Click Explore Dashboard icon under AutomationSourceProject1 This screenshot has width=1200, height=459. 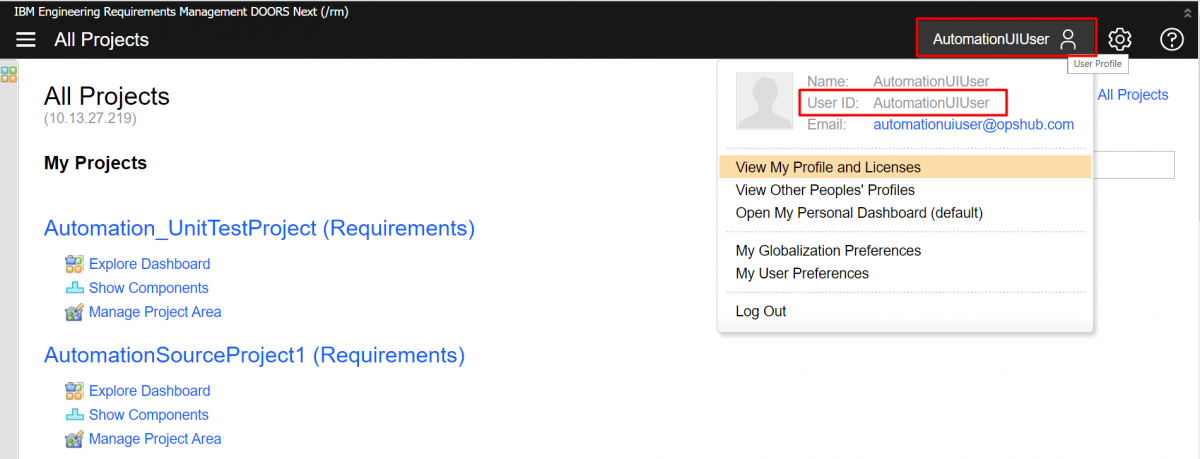74,391
